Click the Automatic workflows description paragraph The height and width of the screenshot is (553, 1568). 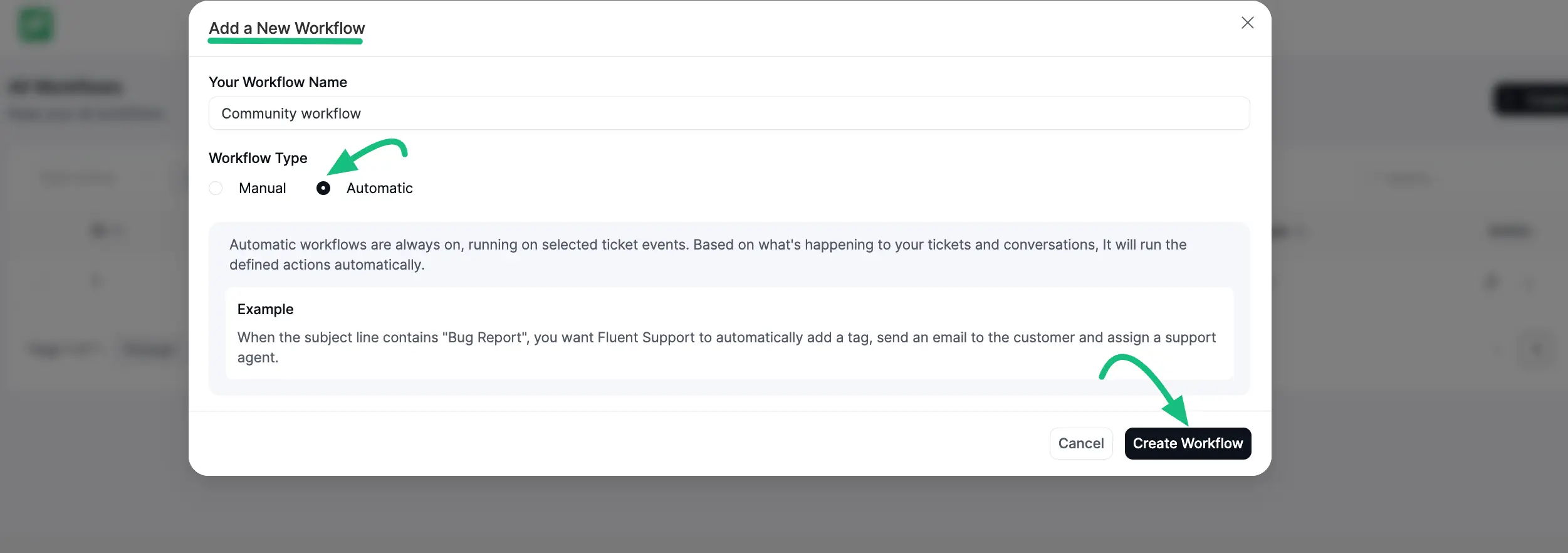click(x=708, y=254)
